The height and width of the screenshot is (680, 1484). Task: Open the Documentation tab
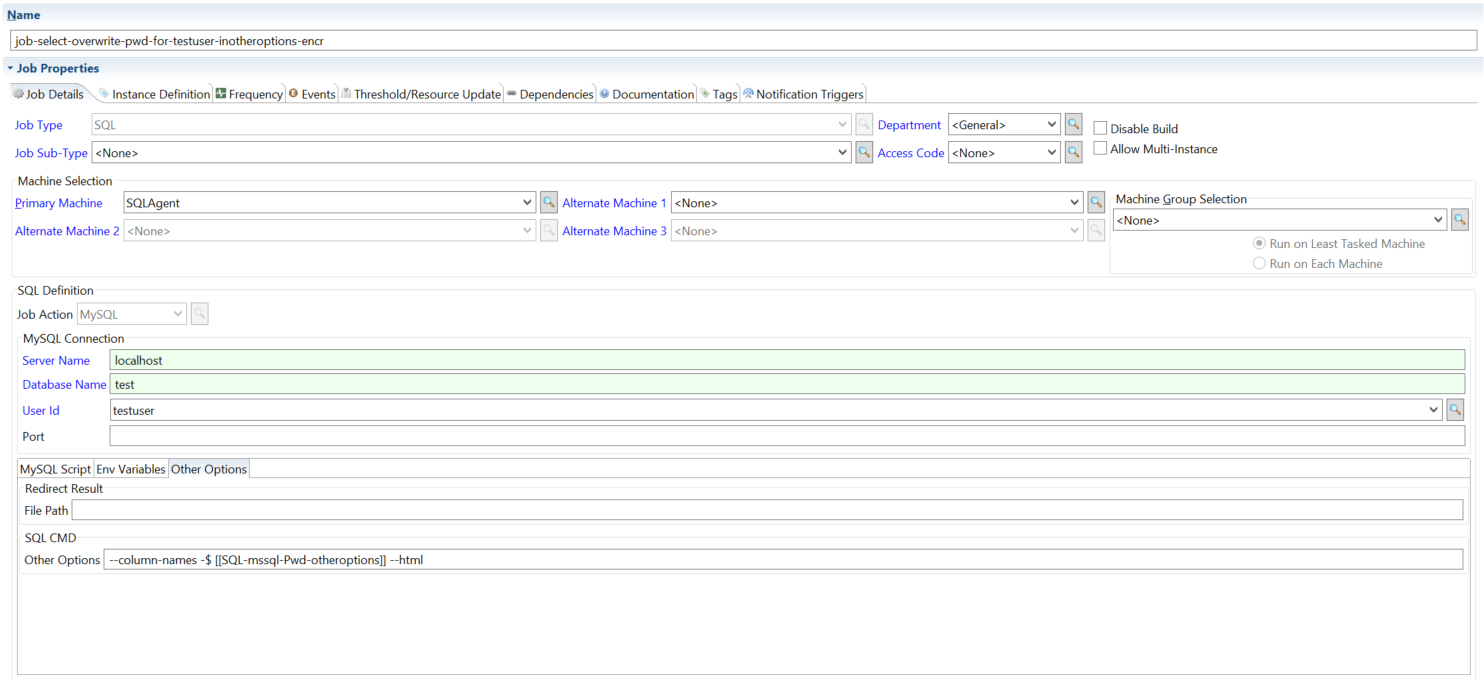coord(647,94)
